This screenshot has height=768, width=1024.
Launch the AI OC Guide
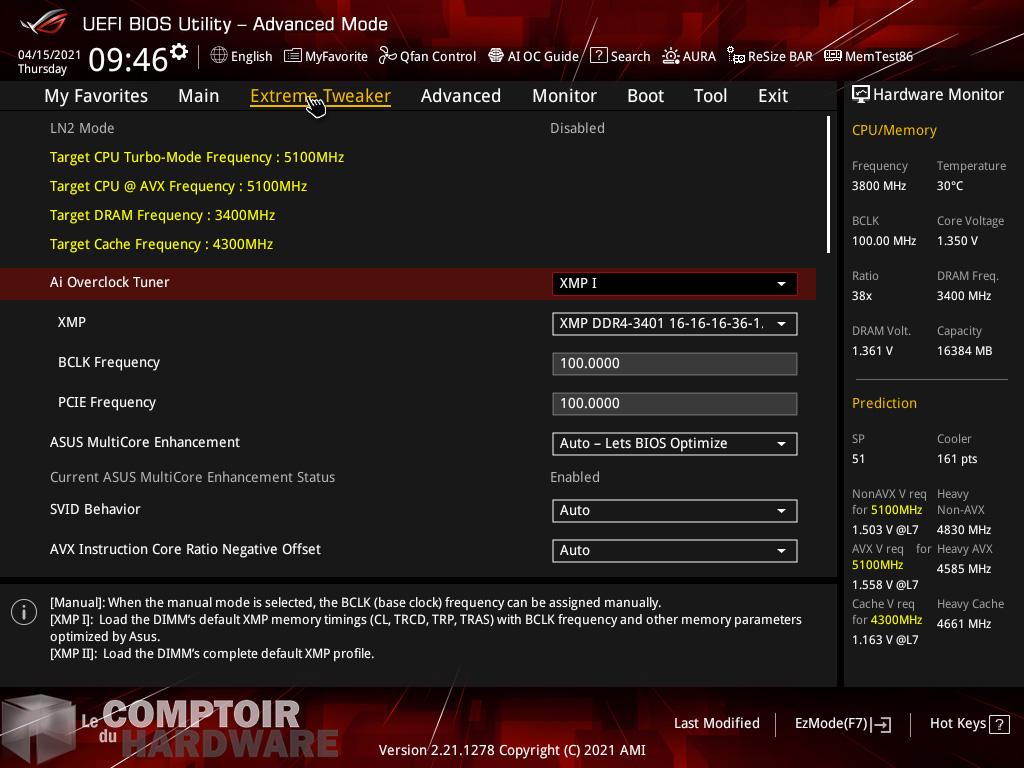[x=533, y=56]
